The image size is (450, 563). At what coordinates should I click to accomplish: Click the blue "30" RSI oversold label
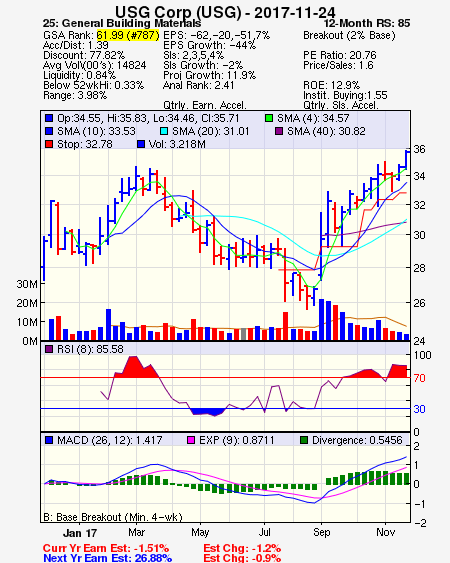pos(419,409)
